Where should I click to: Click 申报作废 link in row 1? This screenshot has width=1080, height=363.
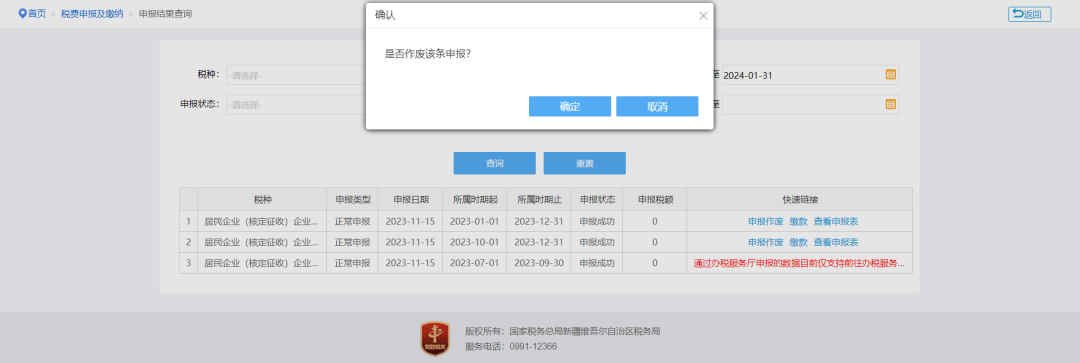[x=765, y=222]
